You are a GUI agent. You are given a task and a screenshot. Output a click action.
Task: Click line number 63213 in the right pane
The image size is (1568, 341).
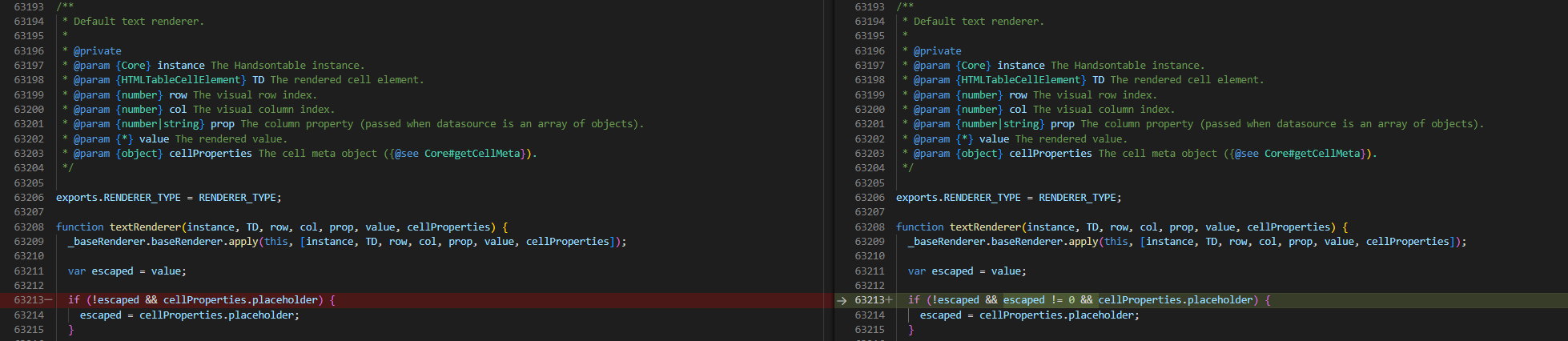(870, 300)
